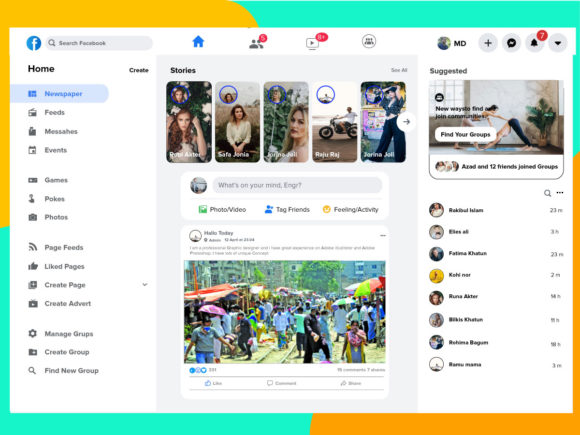Share the Hallo Today post

pos(351,383)
